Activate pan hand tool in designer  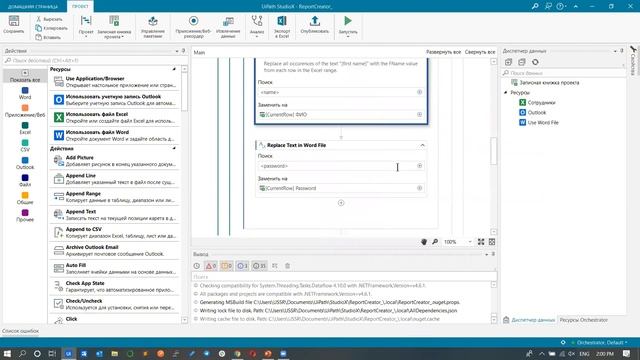click(424, 242)
